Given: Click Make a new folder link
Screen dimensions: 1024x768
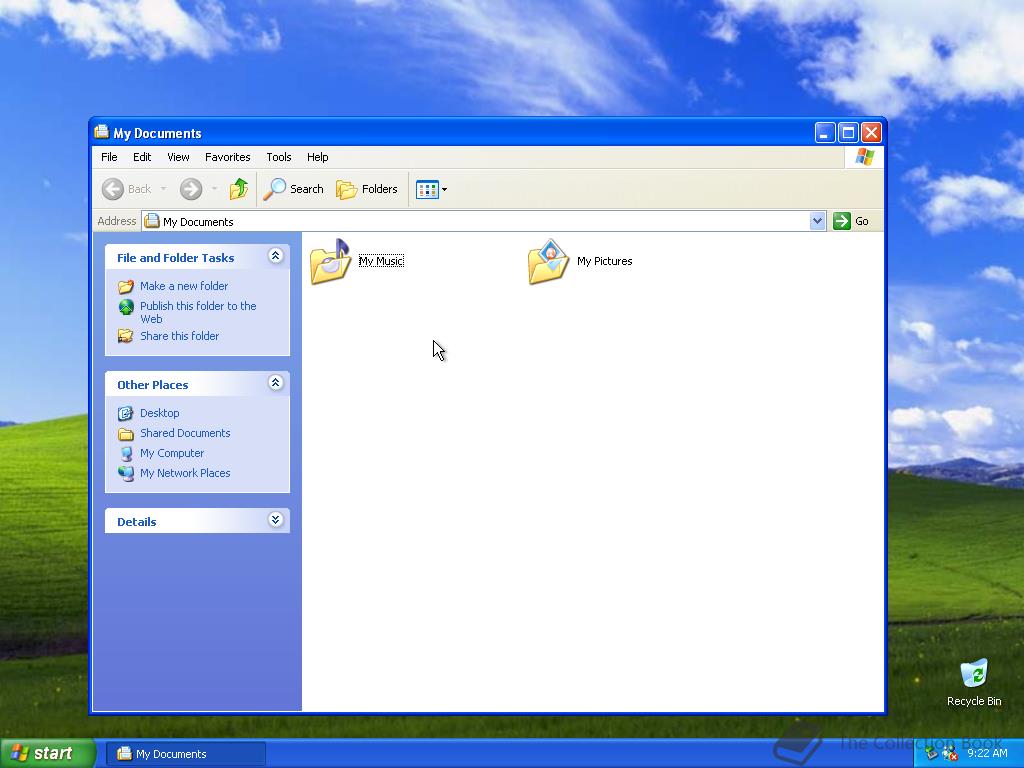Looking at the screenshot, I should point(184,286).
